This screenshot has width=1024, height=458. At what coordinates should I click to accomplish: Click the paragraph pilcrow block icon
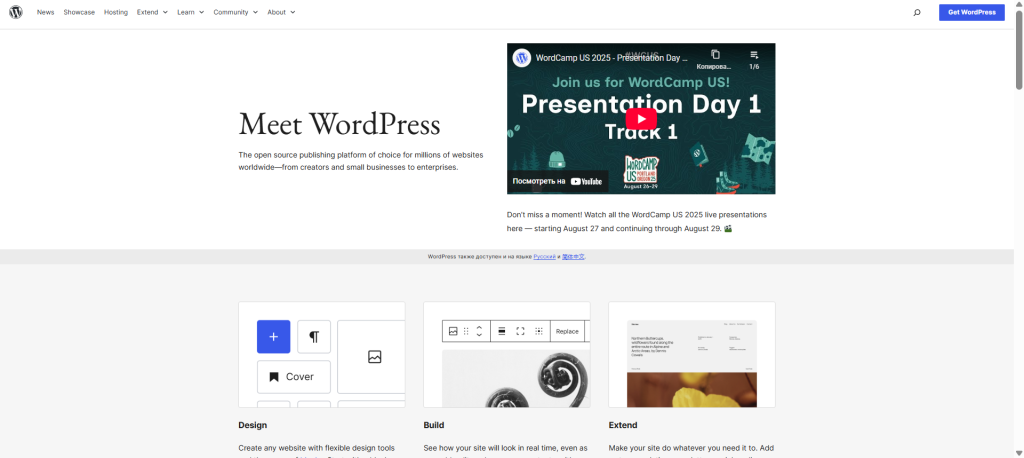(x=314, y=337)
